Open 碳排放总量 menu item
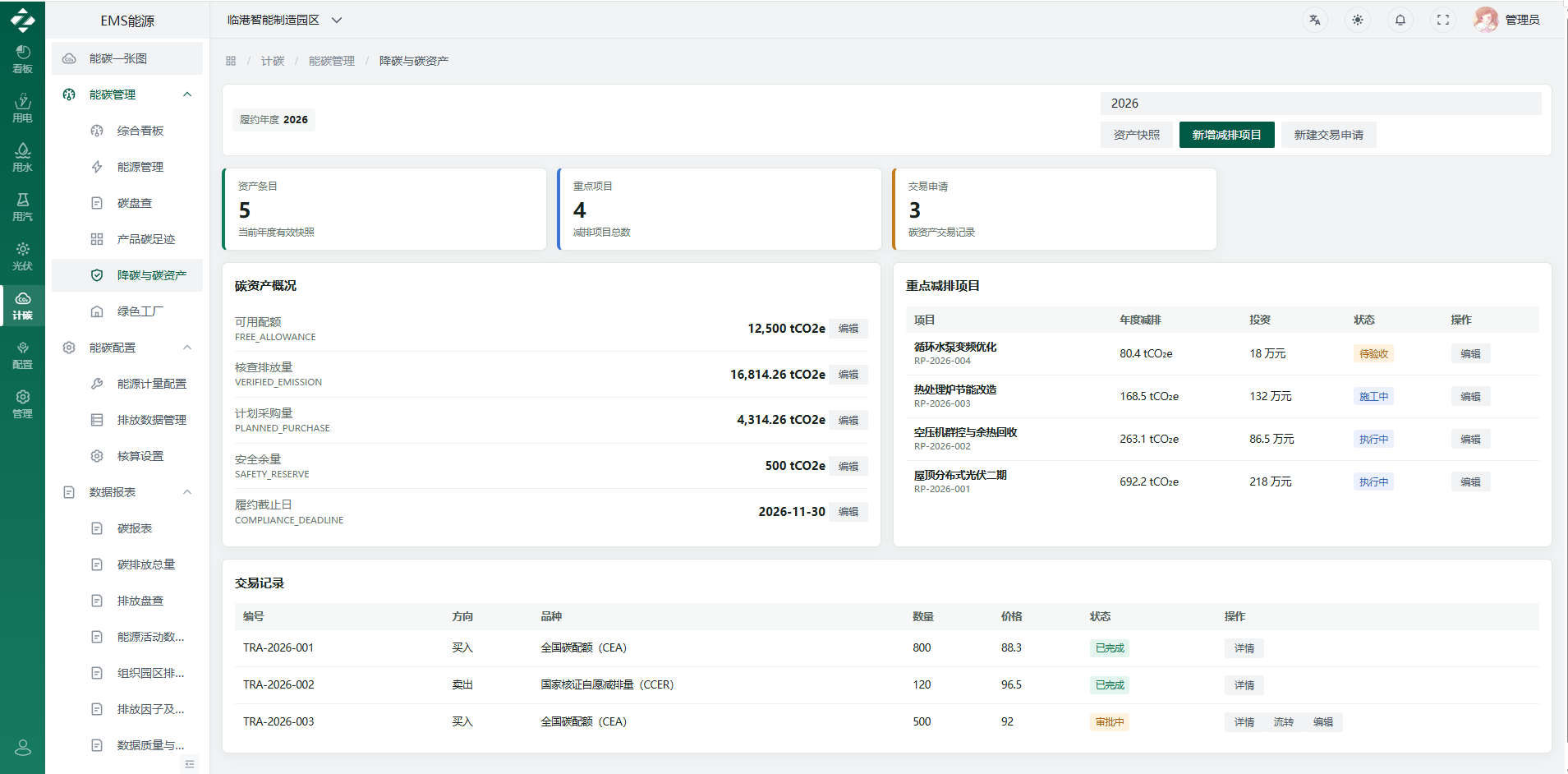The height and width of the screenshot is (774, 1568). pos(127,564)
